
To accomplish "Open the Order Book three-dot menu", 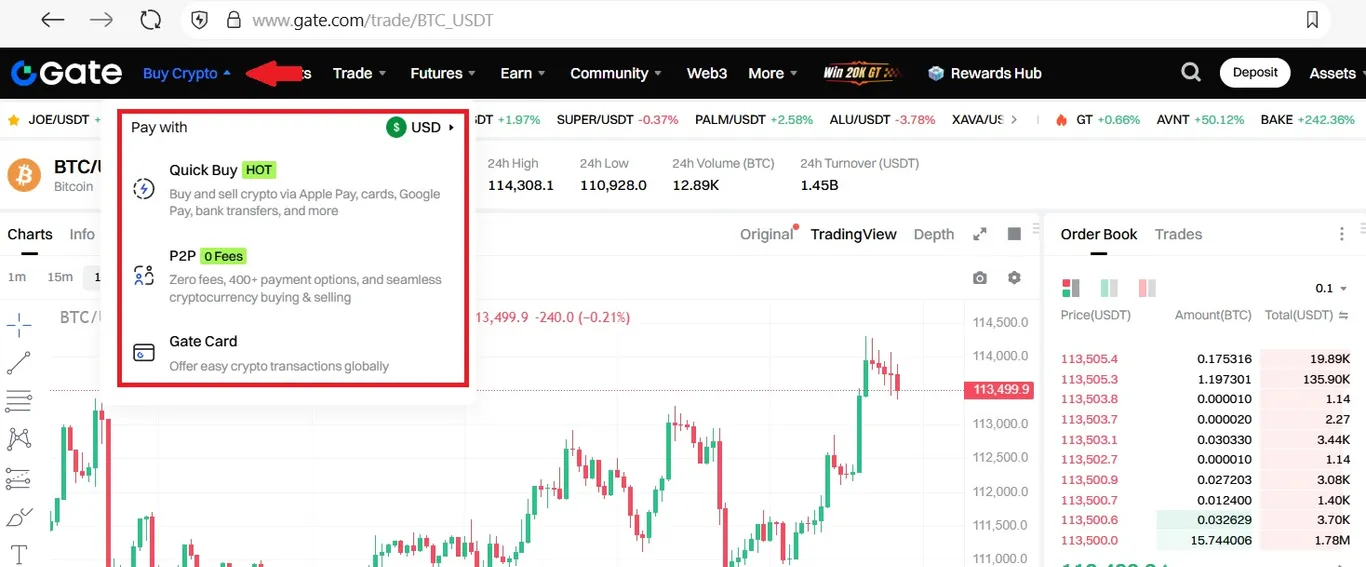I will point(1342,234).
